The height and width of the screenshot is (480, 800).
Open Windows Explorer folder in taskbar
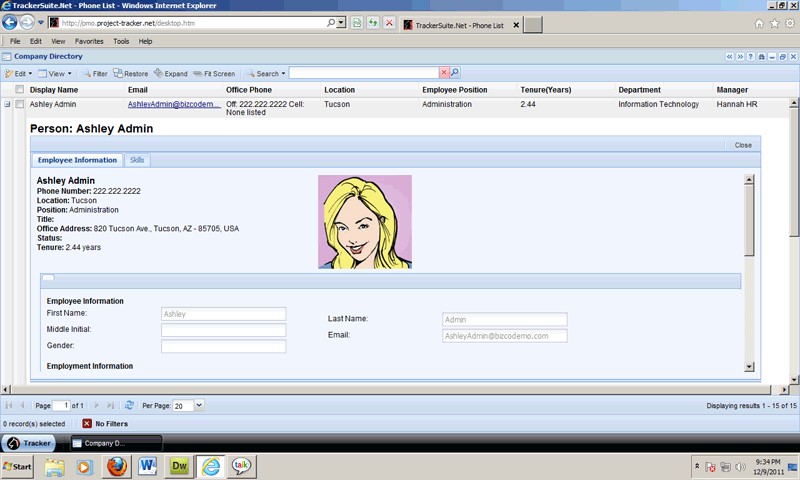54,466
